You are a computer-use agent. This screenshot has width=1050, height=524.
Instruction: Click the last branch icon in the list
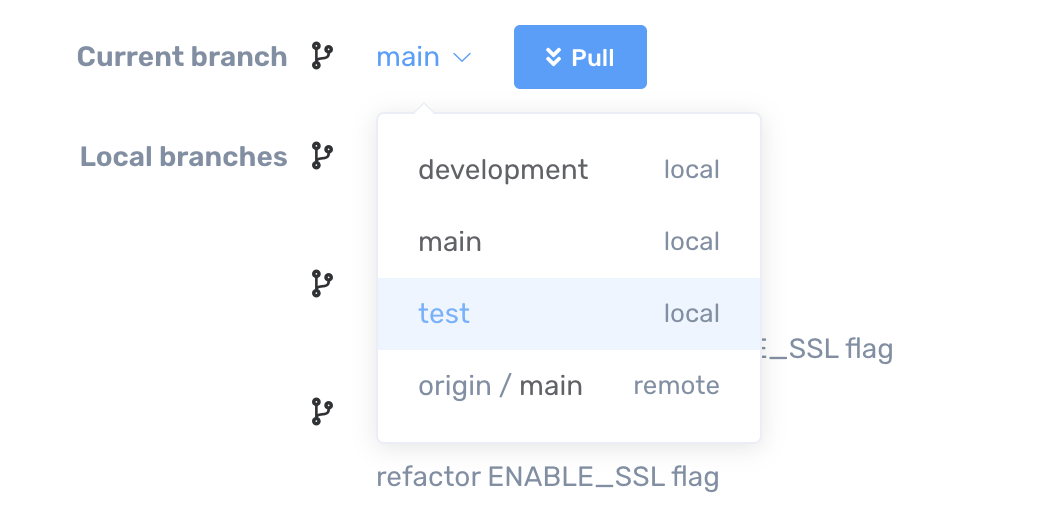click(321, 410)
